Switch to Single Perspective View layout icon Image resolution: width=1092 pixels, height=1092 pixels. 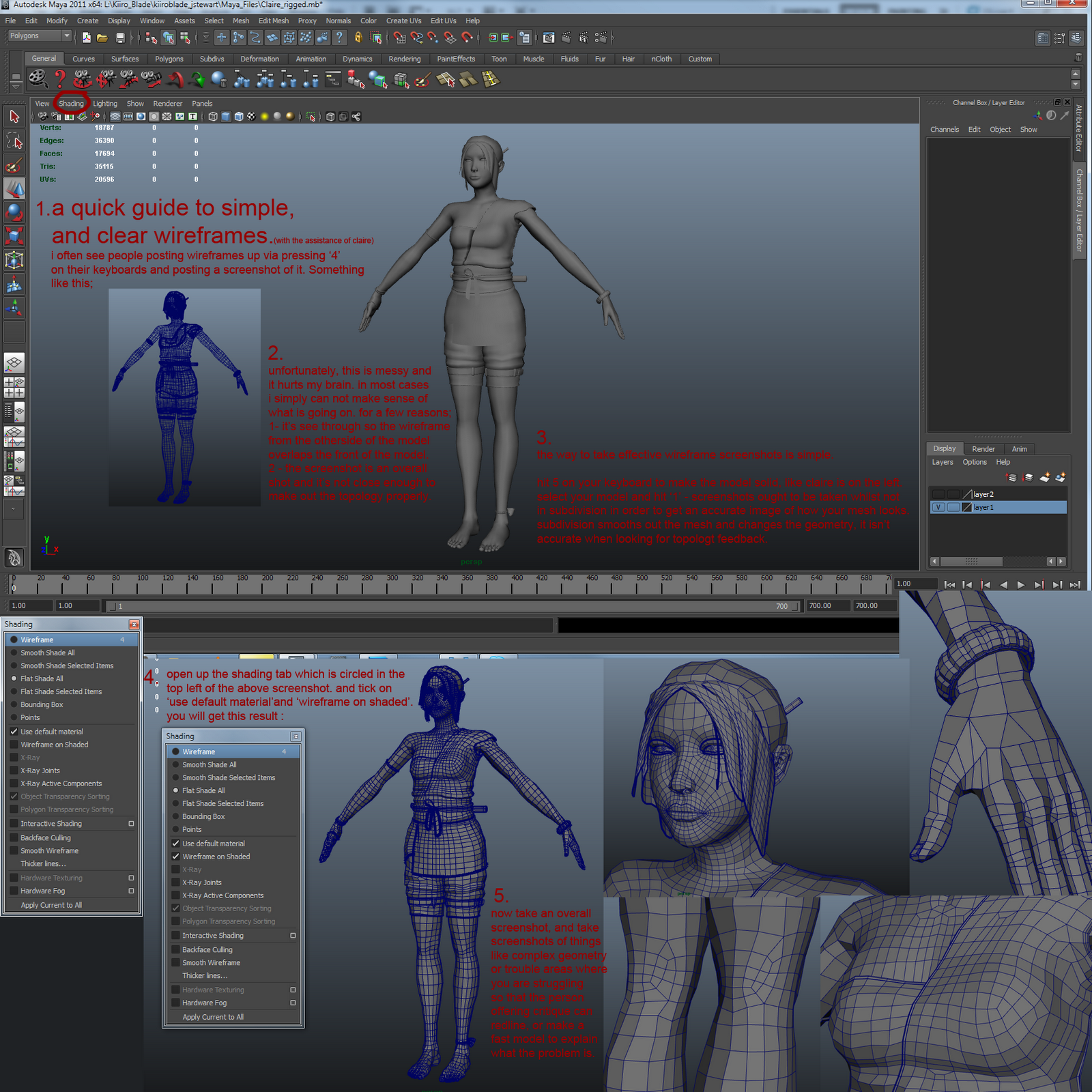tap(14, 363)
